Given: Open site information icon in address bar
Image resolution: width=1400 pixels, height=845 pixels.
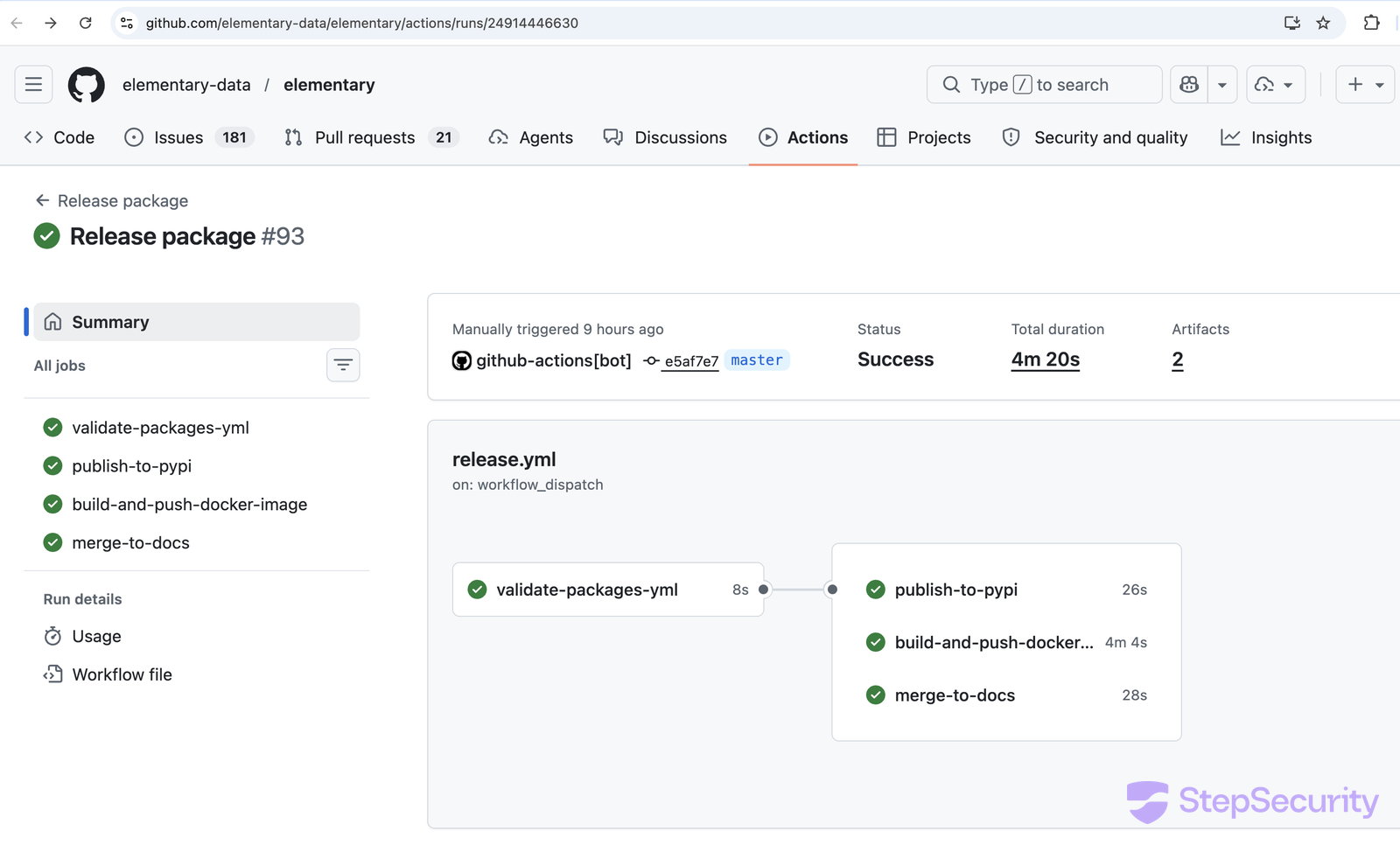Looking at the screenshot, I should (x=127, y=23).
